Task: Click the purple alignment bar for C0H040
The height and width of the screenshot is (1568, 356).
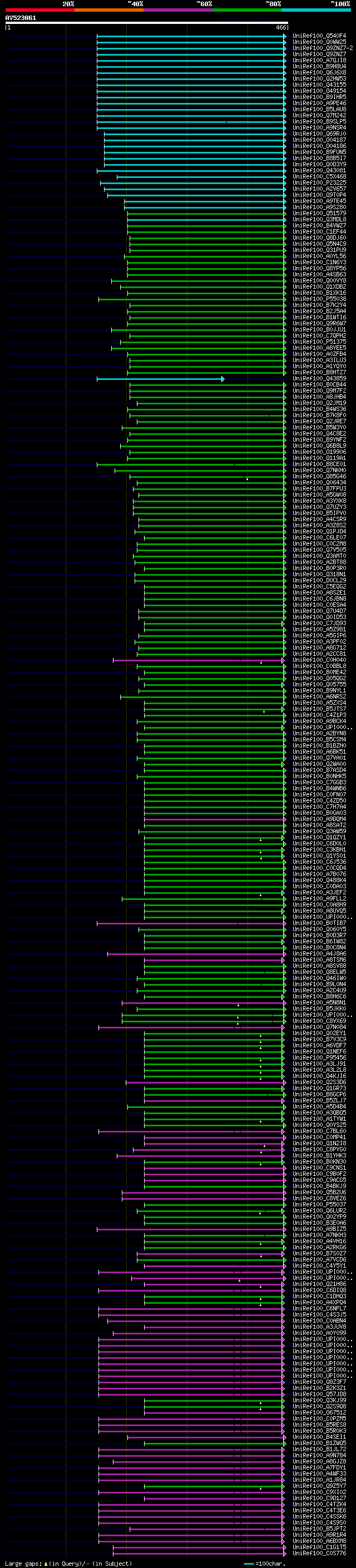Action: coord(199,660)
